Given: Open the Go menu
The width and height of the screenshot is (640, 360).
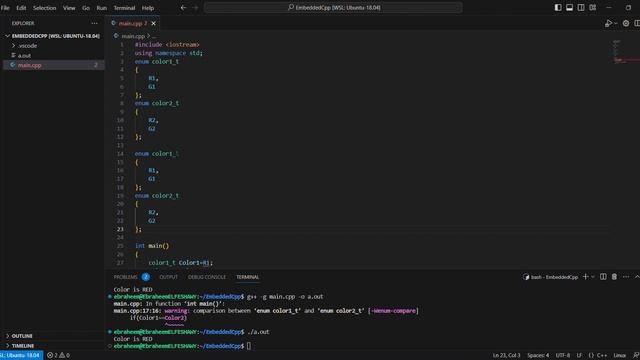Looking at the screenshot, I should coord(86,8).
